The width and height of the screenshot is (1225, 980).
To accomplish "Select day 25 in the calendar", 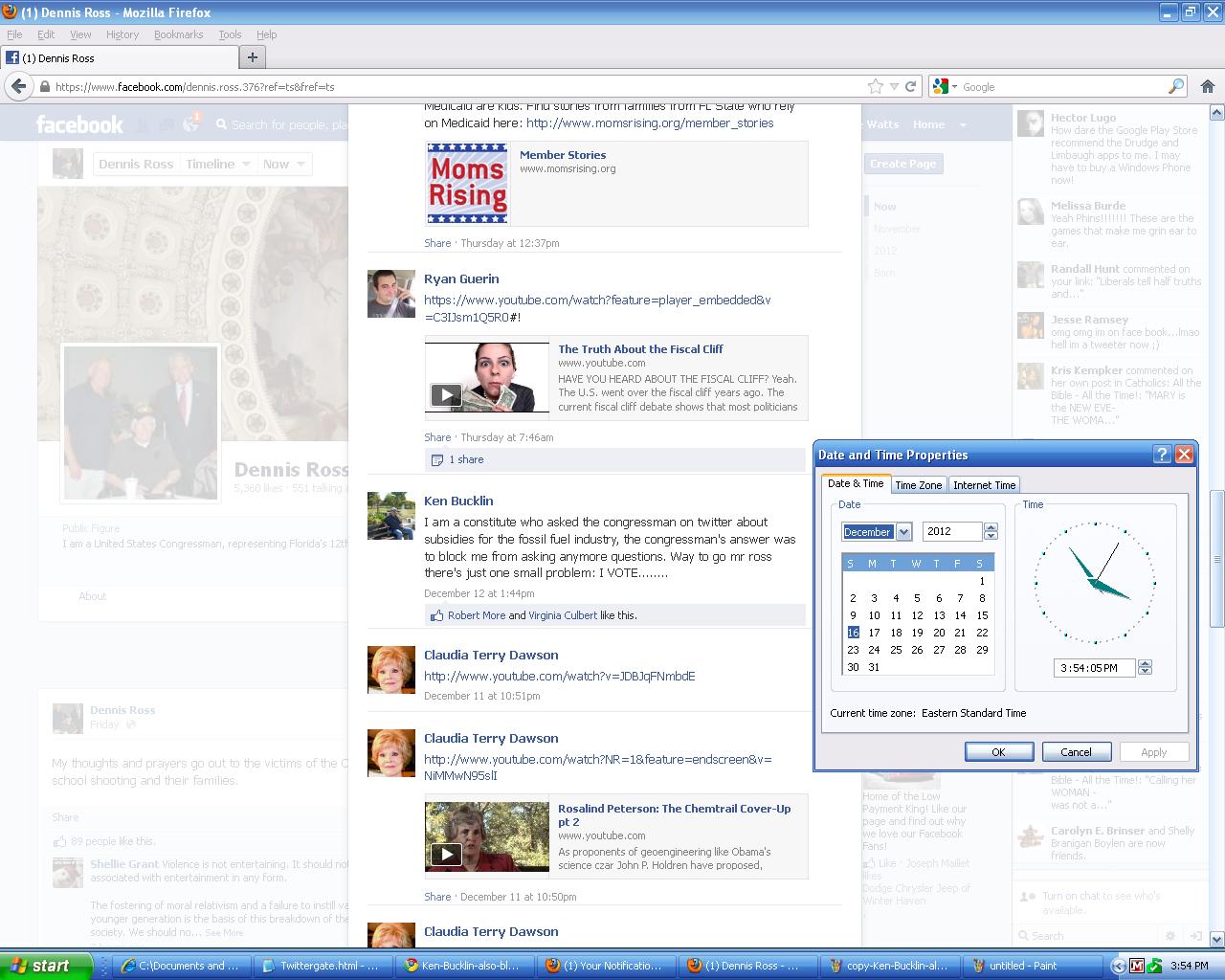I will point(896,650).
